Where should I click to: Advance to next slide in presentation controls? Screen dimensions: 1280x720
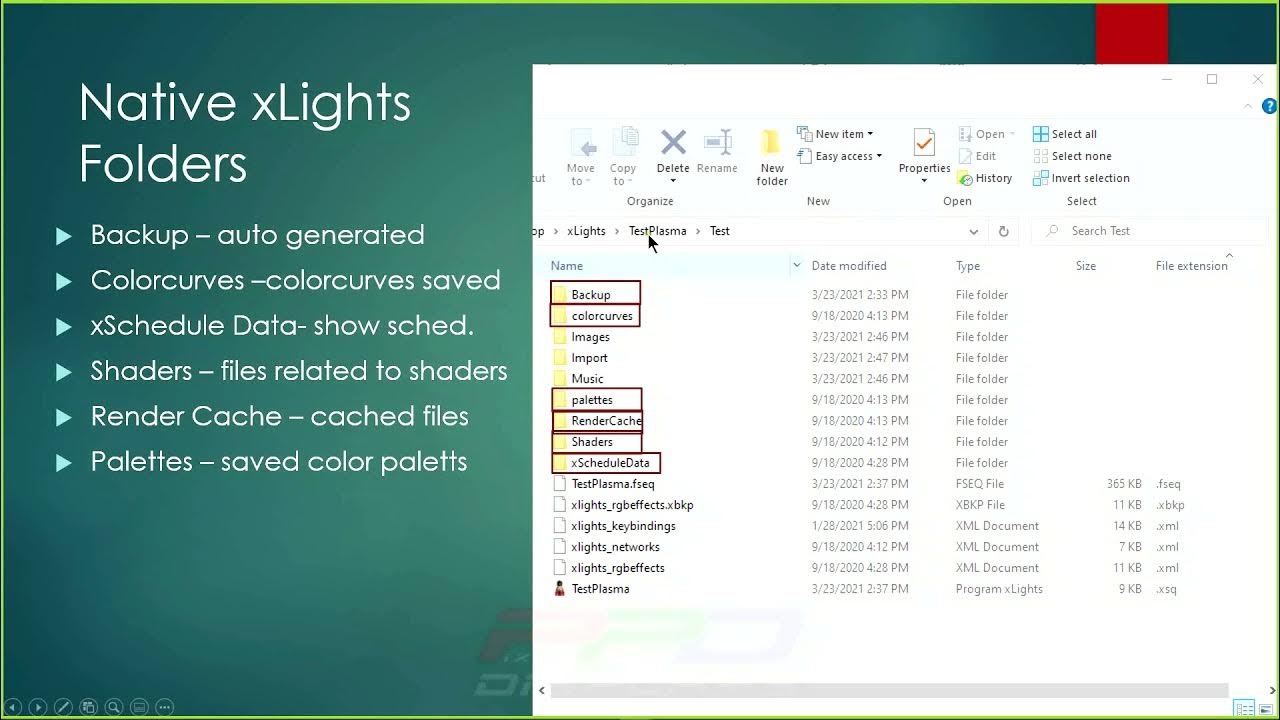pyautogui.click(x=38, y=707)
